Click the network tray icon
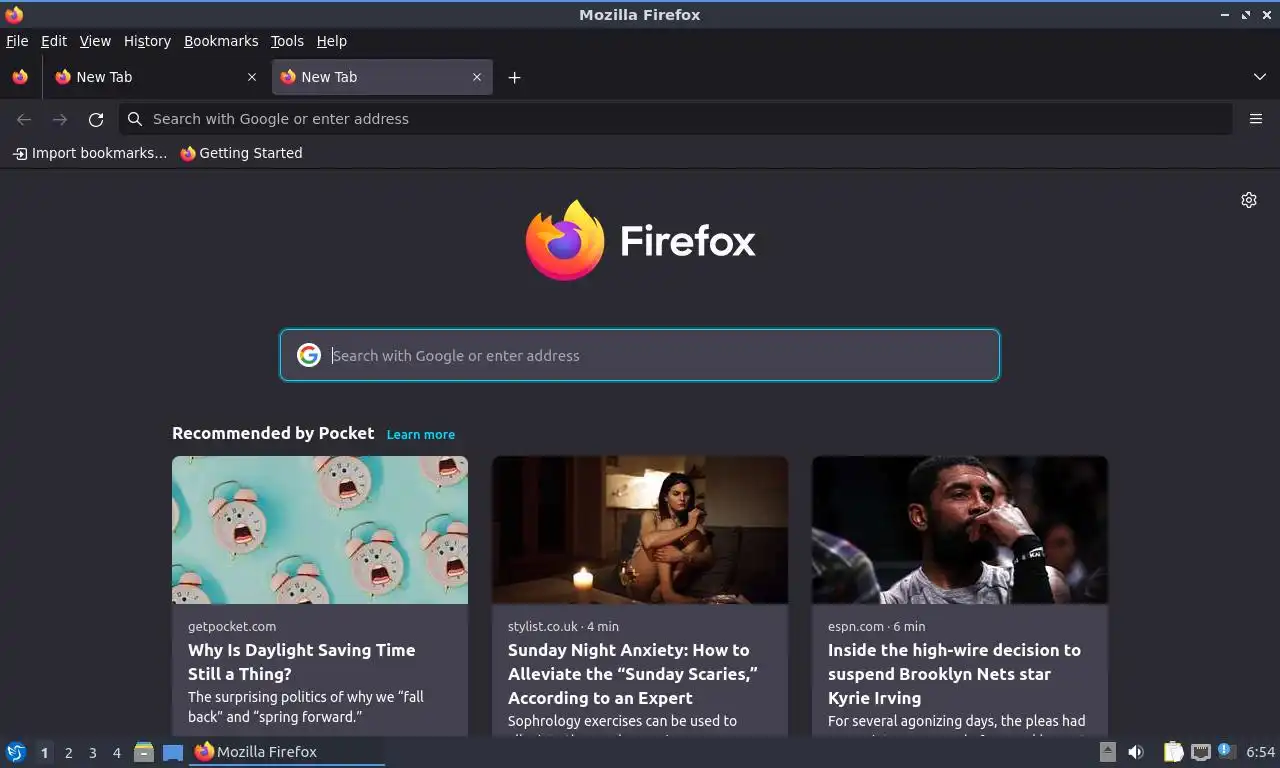 pos(1201,752)
